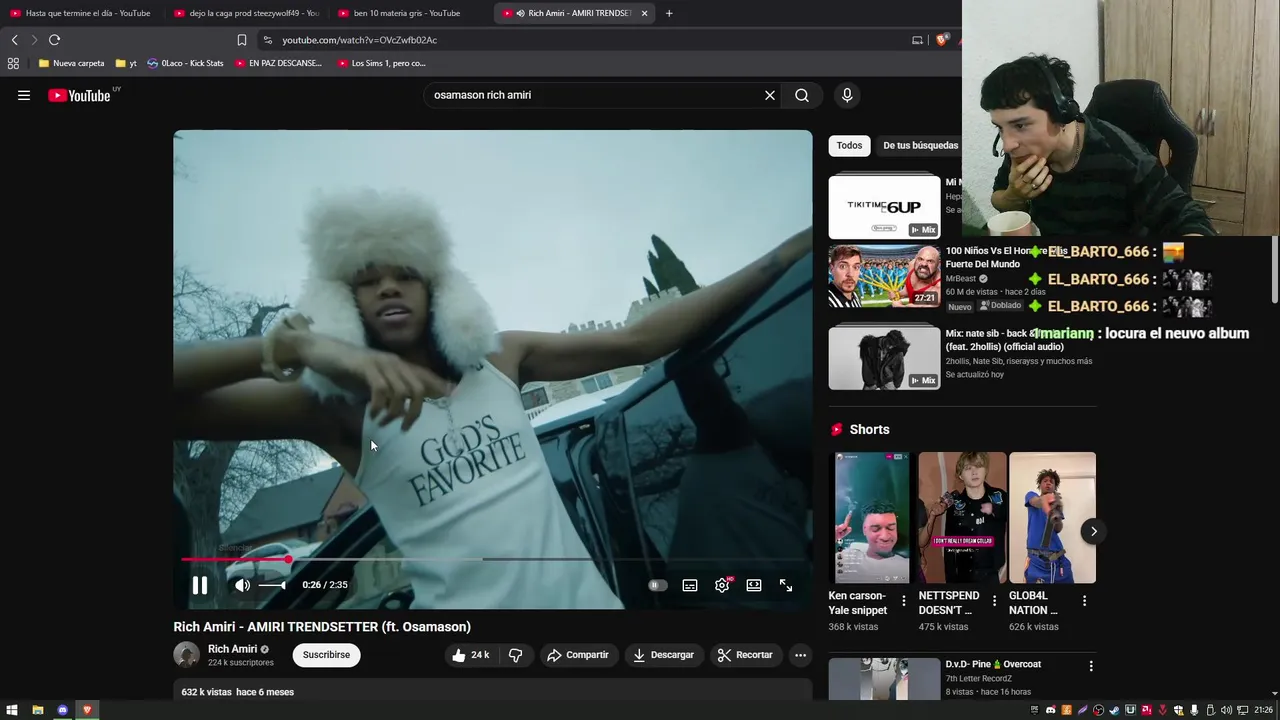
Task: Open the Rich Amiri channel avatar
Action: coord(186,655)
